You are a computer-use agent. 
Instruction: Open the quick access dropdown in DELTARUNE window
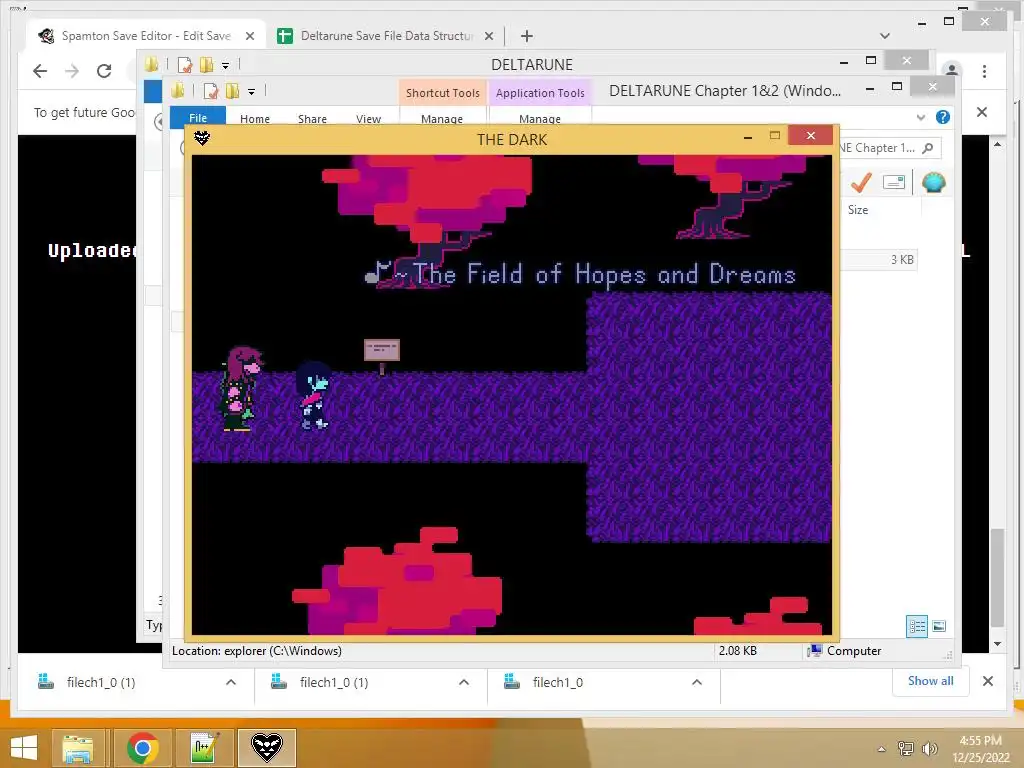click(225, 65)
